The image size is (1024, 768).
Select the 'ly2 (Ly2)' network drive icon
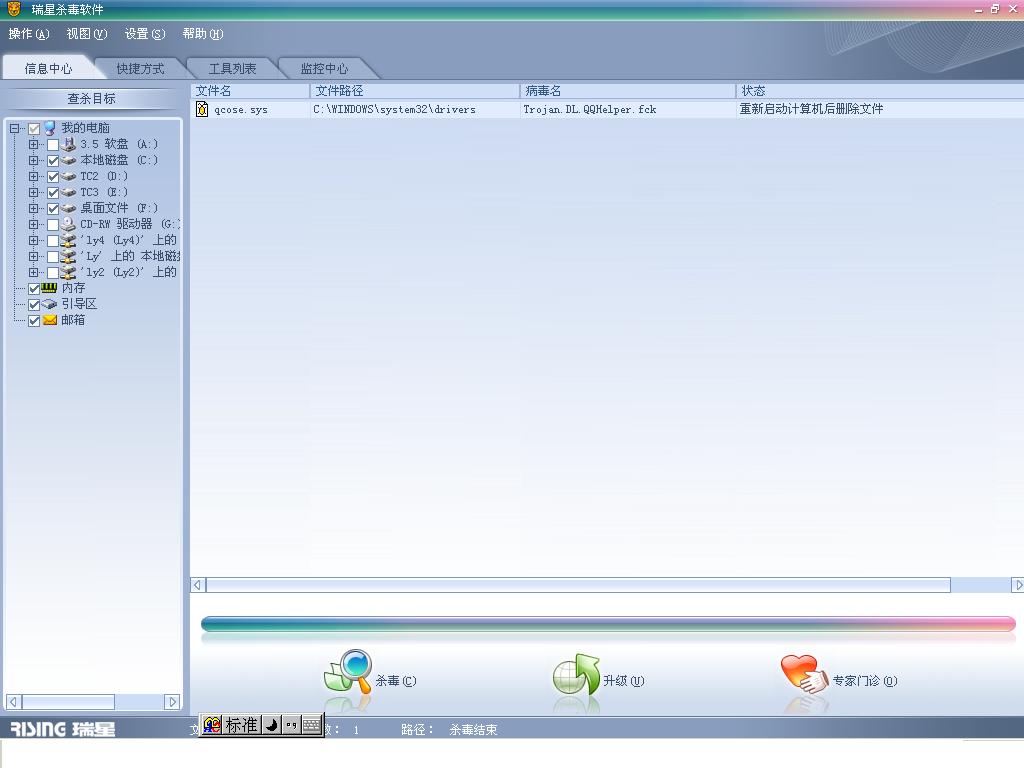tap(69, 272)
